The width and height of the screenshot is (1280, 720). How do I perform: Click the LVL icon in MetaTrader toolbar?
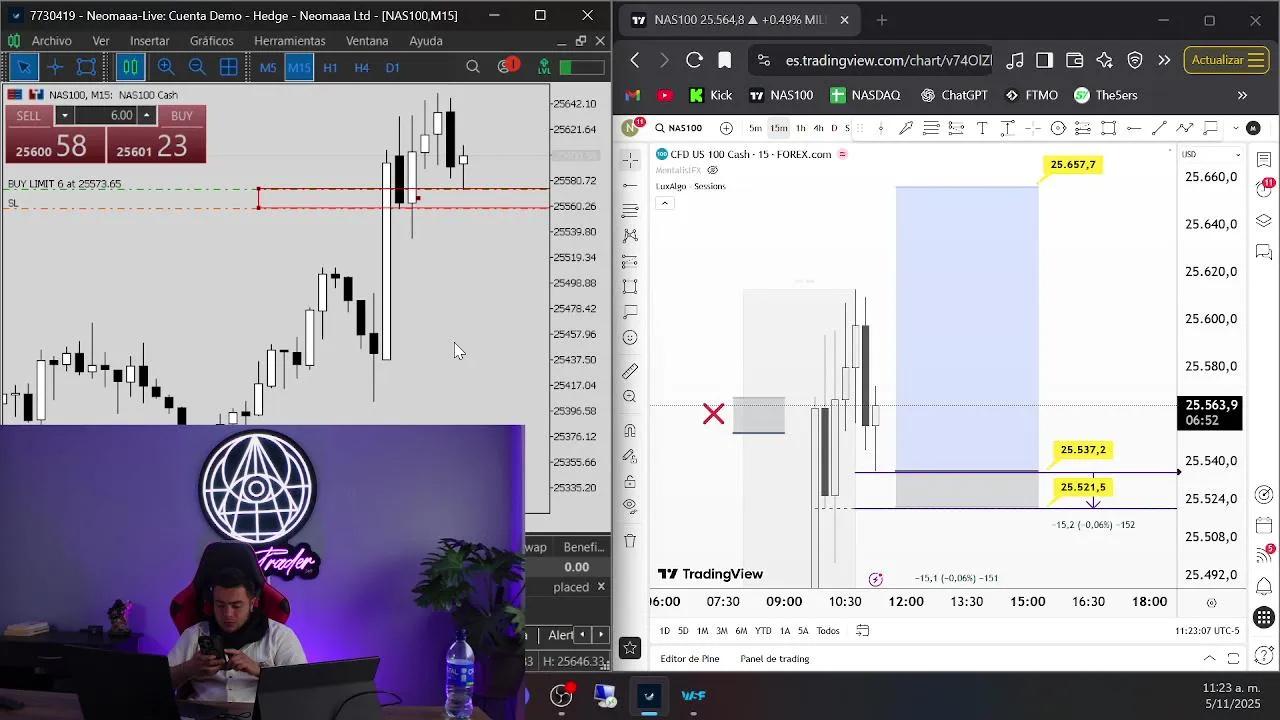pyautogui.click(x=544, y=67)
